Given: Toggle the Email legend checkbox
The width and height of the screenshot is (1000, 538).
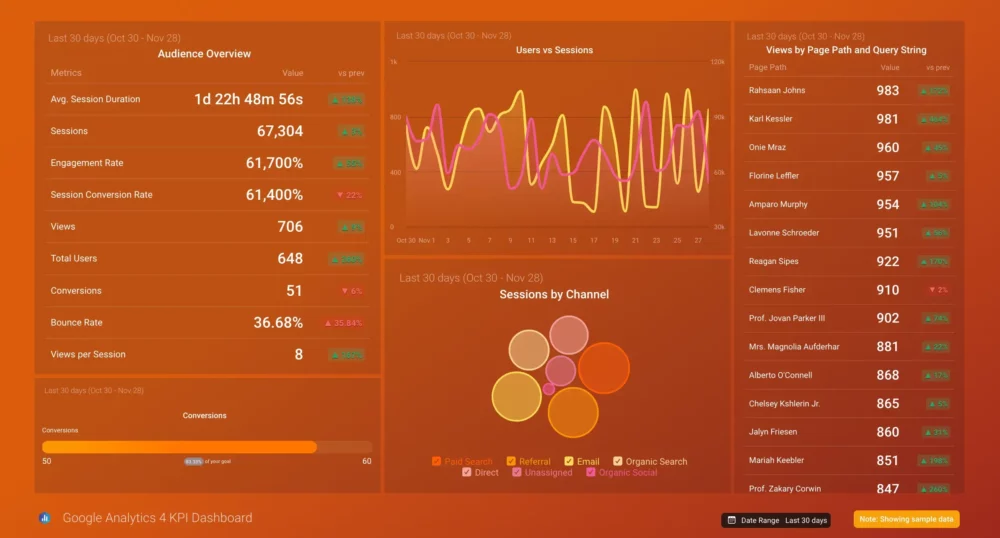Looking at the screenshot, I should [x=570, y=461].
